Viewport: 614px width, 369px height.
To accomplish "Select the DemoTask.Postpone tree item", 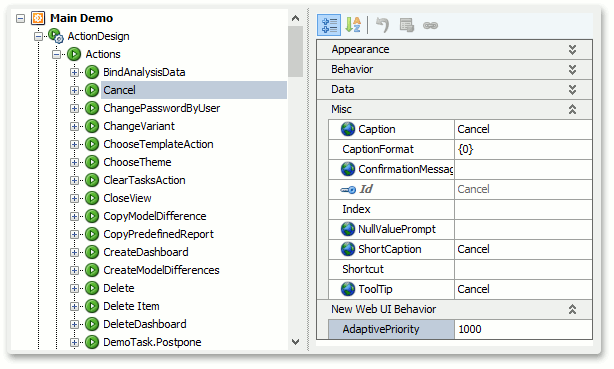I will pyautogui.click(x=152, y=342).
